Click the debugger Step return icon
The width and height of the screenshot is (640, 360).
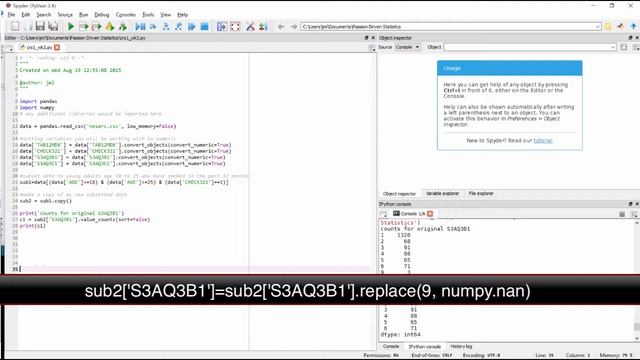tap(178, 27)
